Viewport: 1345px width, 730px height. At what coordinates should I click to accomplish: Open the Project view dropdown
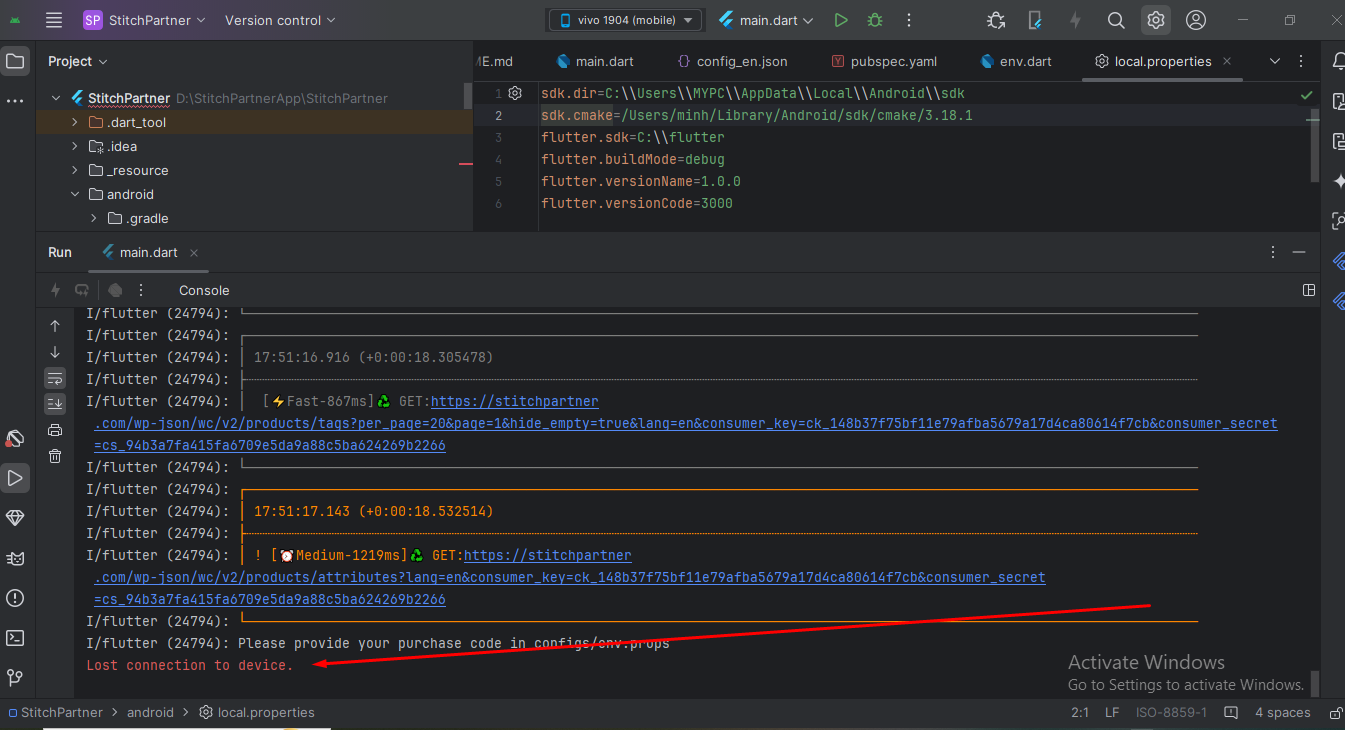(x=78, y=61)
